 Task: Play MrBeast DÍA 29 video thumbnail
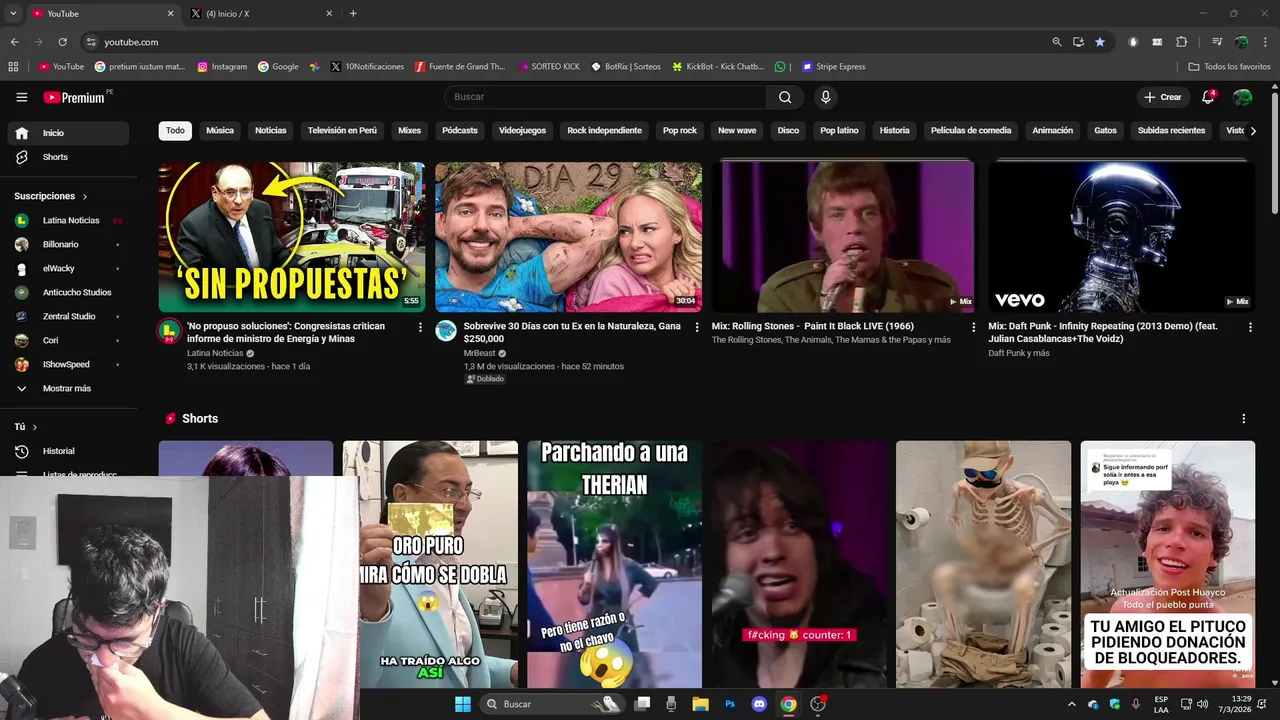click(568, 237)
